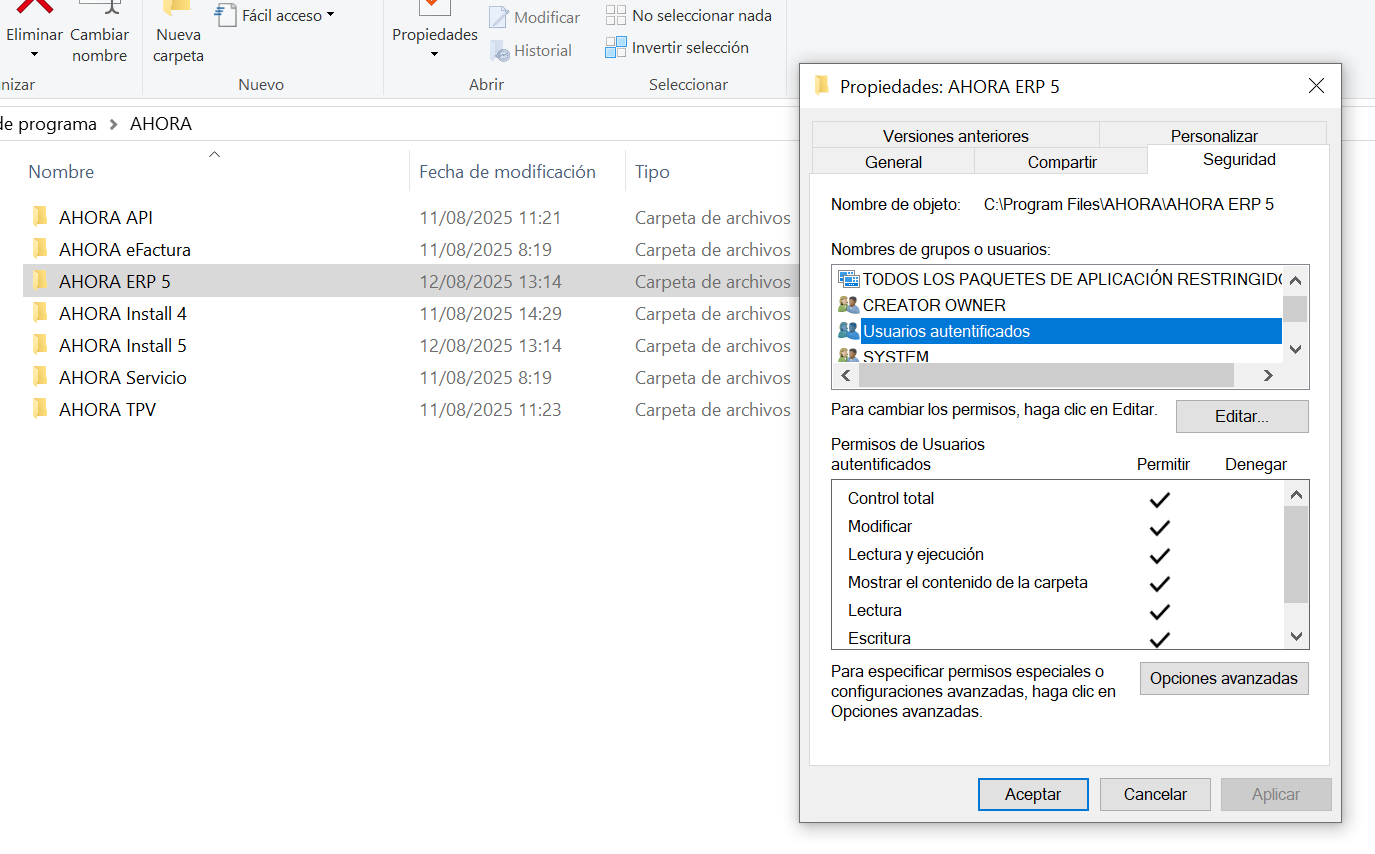Select the AHORA Install 5 folder icon
Screen dimensions: 1375x854
click(40, 345)
